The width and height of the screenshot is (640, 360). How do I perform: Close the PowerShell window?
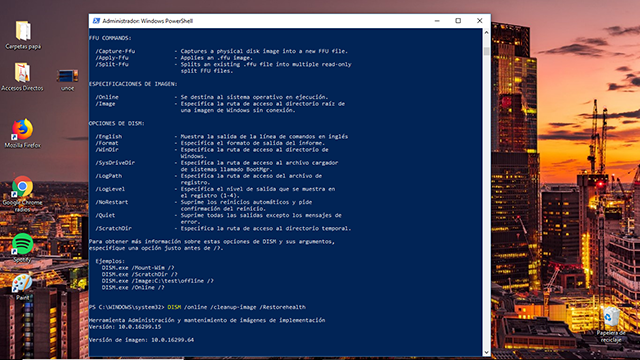pyautogui.click(x=480, y=21)
